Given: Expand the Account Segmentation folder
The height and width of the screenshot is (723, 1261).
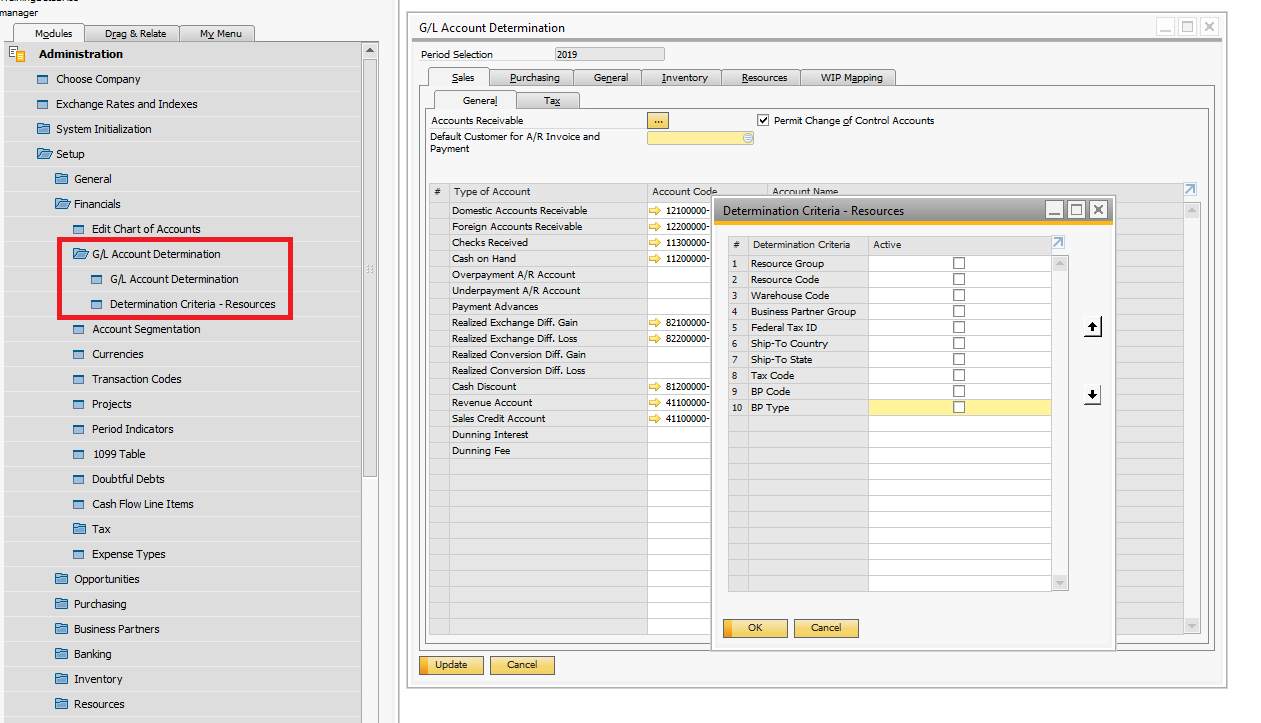Looking at the screenshot, I should tap(80, 329).
